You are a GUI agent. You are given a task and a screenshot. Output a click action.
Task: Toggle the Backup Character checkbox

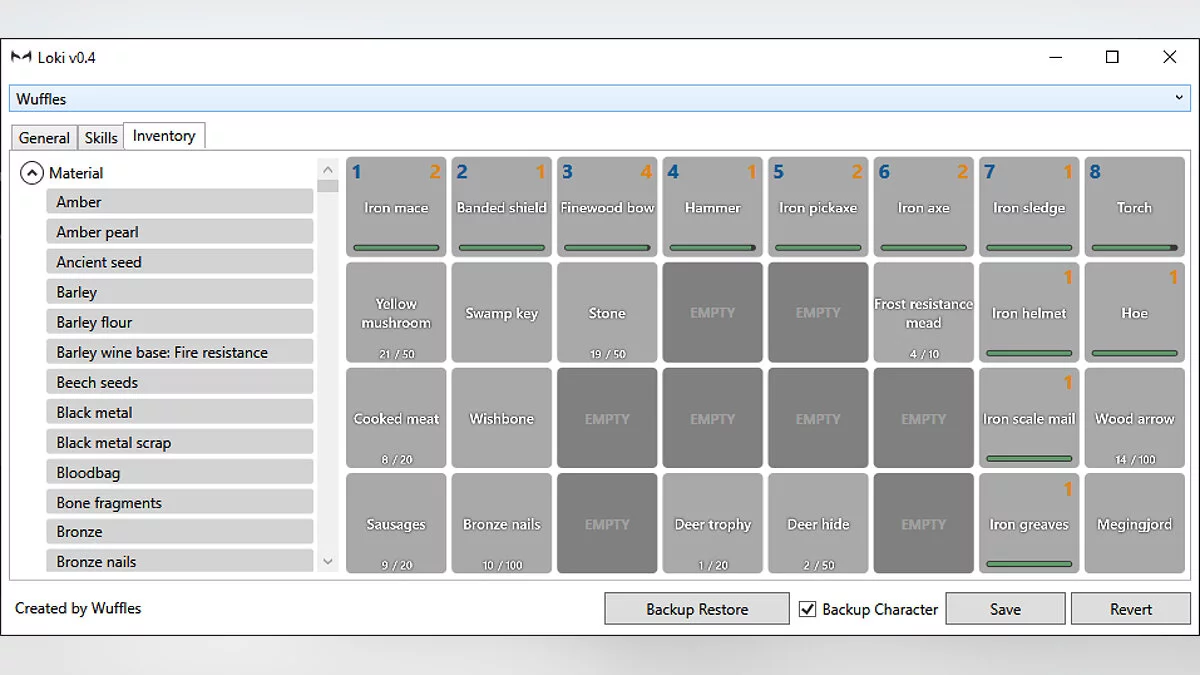[x=808, y=609]
